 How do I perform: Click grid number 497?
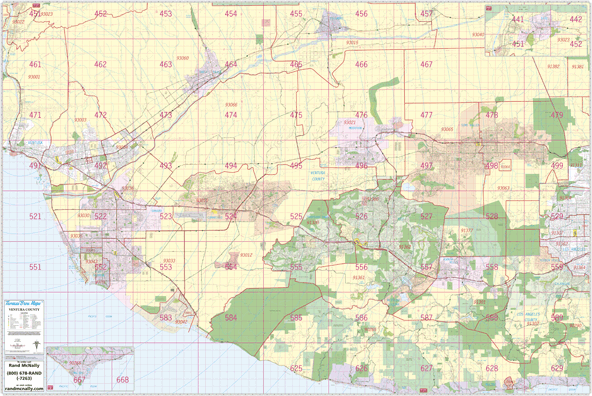pyautogui.click(x=426, y=165)
